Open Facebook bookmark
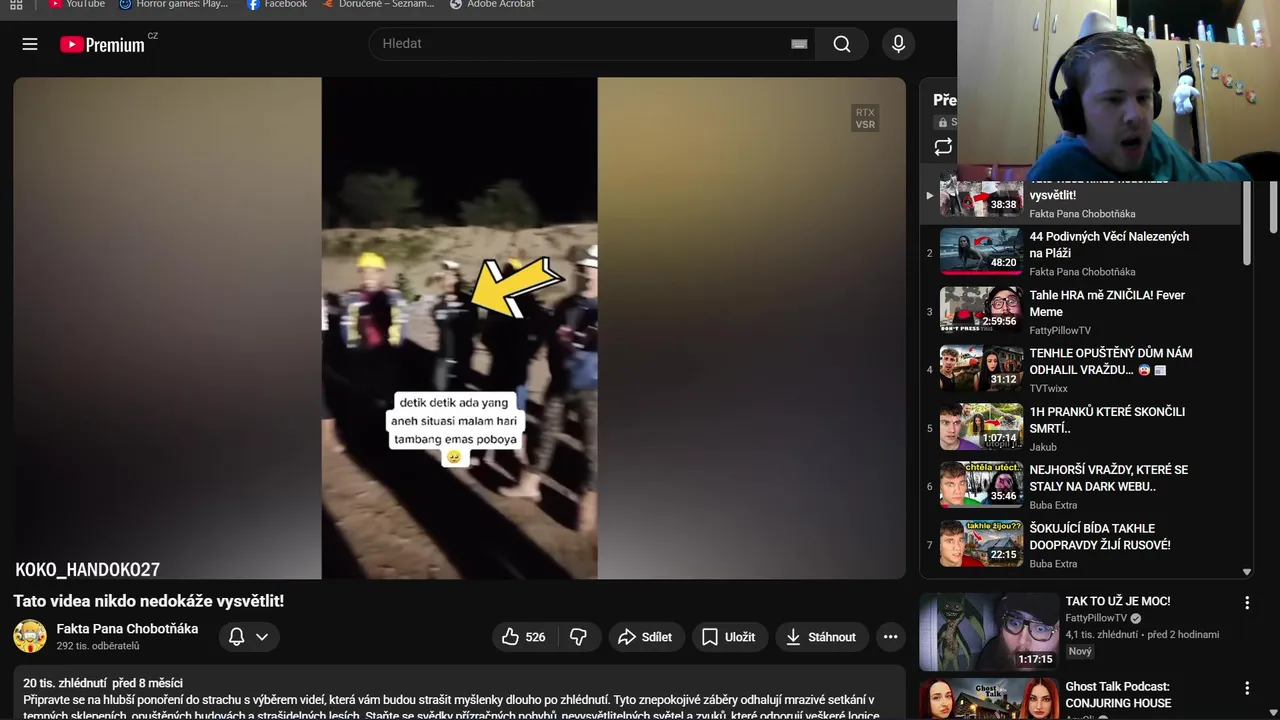The image size is (1280, 720). (x=277, y=4)
